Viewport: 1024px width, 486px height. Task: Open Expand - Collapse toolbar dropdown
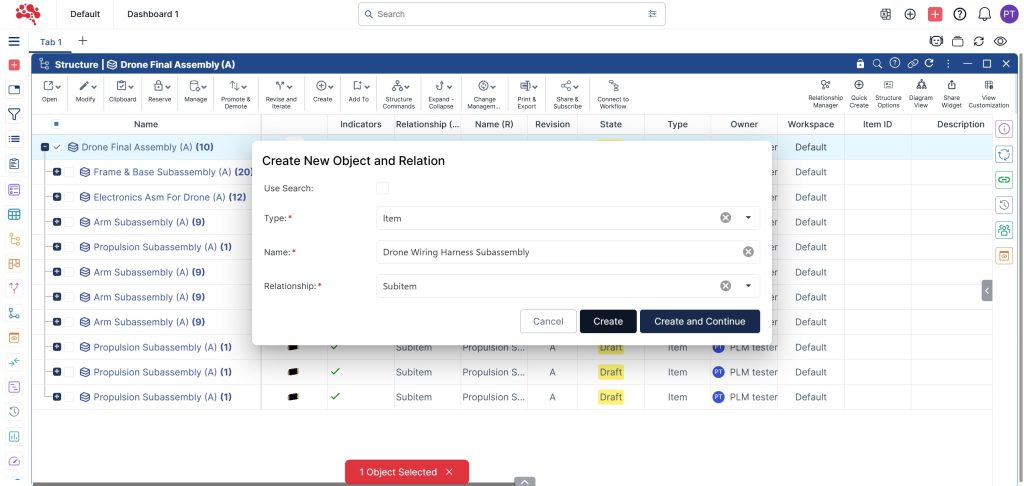[x=441, y=94]
